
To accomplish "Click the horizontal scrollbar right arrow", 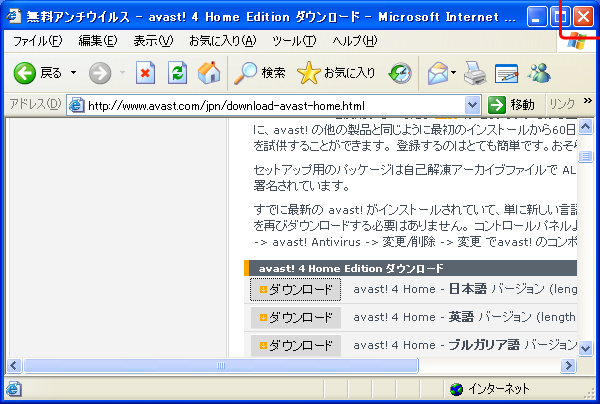I will tap(568, 365).
